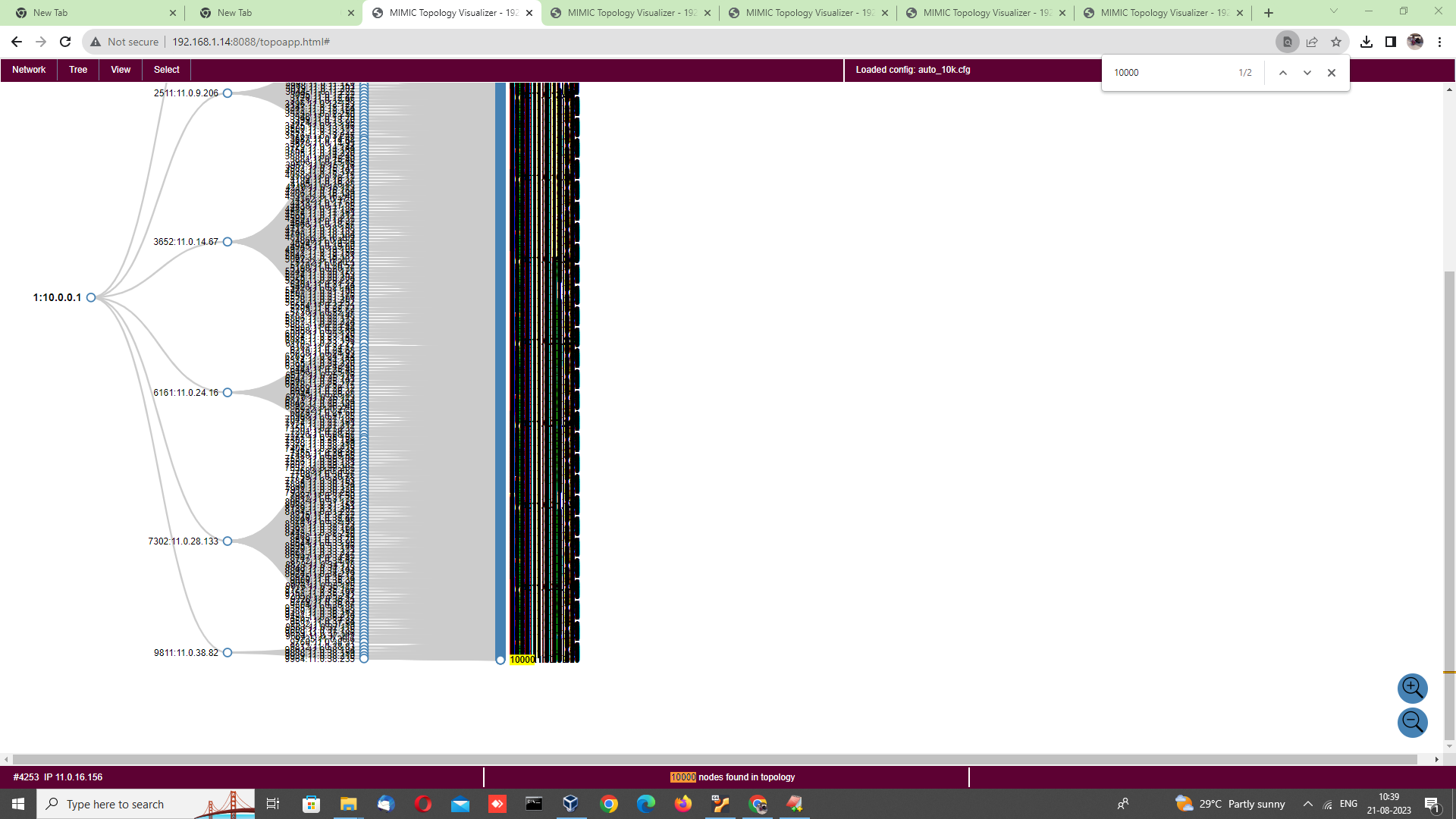1456x819 pixels.
Task: Toggle node 9811.11.0.38.82 selection
Action: pyautogui.click(x=227, y=652)
